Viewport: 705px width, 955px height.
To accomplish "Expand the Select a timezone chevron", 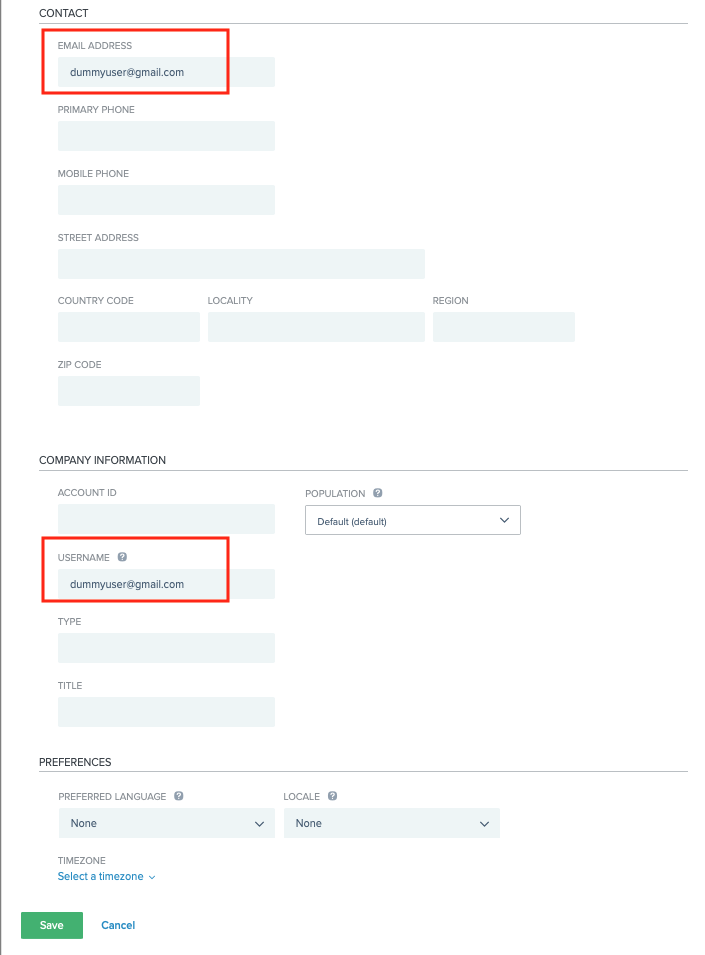I will coord(152,876).
